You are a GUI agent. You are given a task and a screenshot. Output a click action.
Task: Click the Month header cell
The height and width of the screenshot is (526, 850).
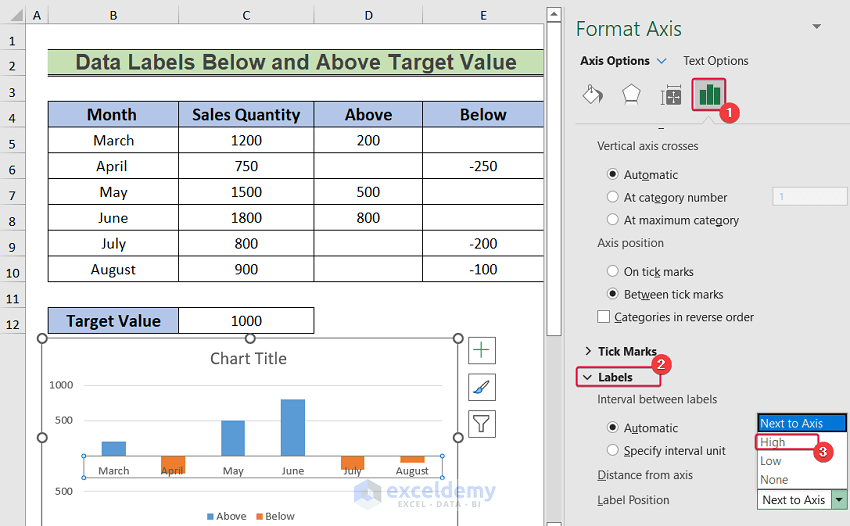tap(113, 114)
